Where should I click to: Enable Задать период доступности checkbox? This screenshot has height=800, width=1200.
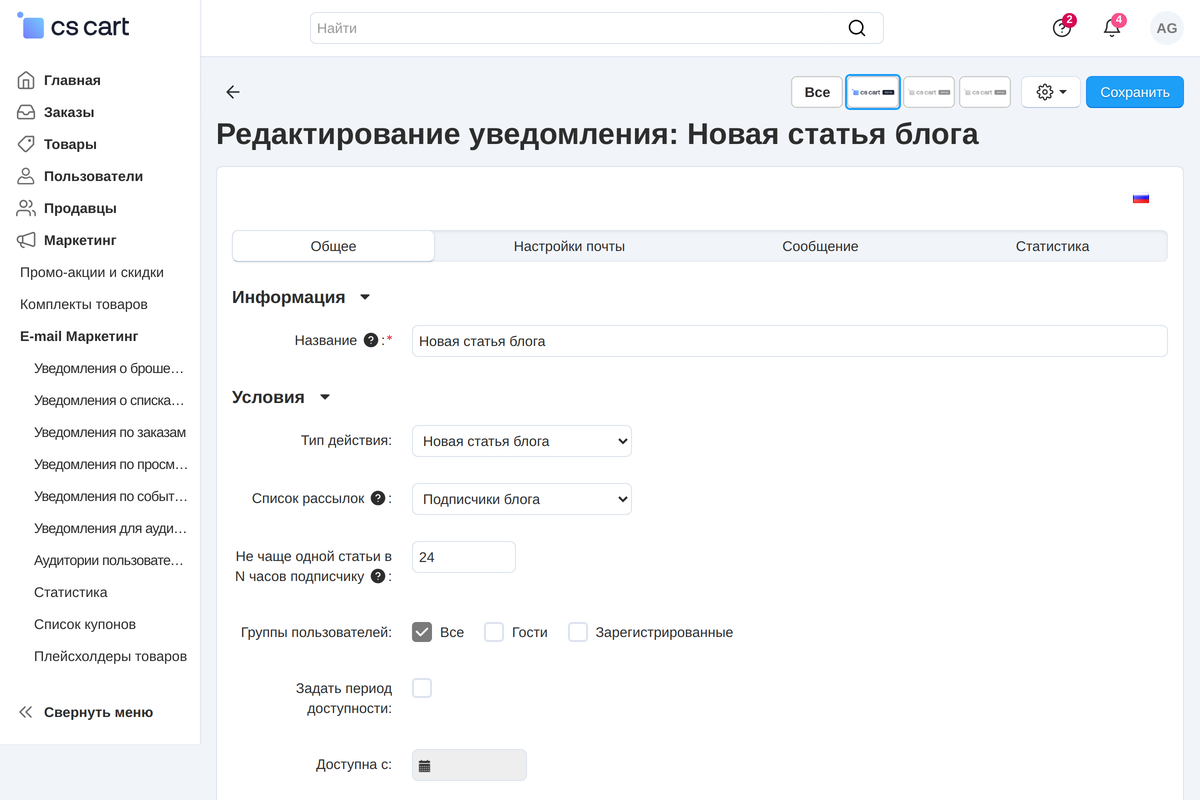(422, 688)
